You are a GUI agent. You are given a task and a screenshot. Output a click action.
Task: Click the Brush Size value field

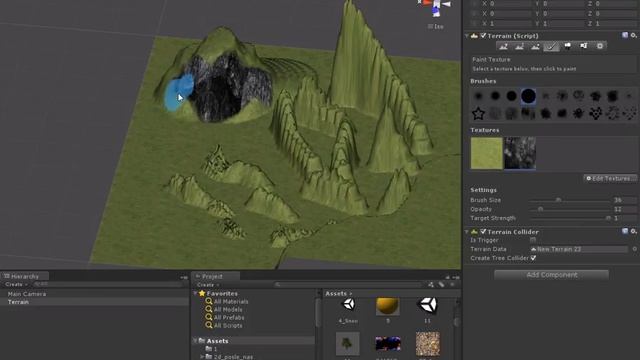(624, 200)
